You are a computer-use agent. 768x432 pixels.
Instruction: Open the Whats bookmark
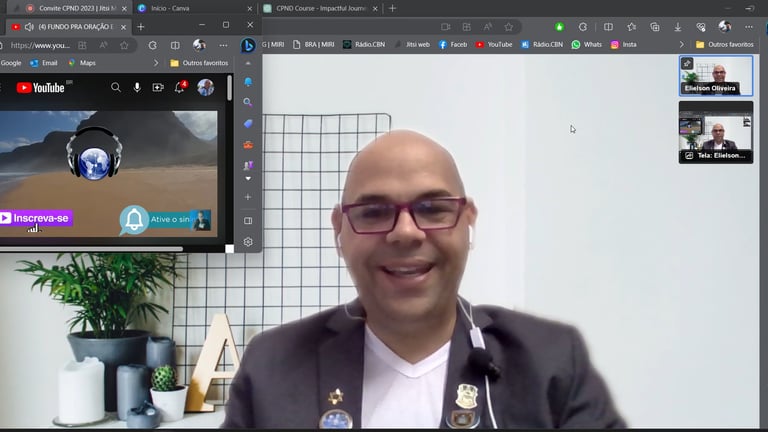(x=587, y=45)
